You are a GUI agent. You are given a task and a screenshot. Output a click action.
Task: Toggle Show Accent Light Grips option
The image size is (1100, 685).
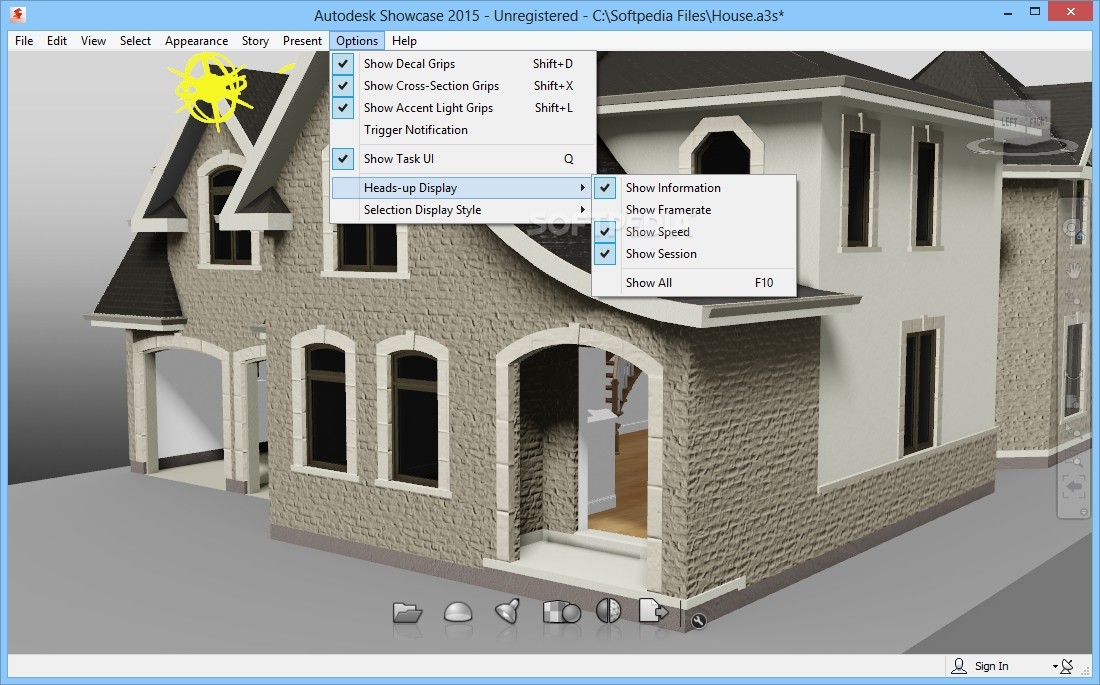(463, 107)
